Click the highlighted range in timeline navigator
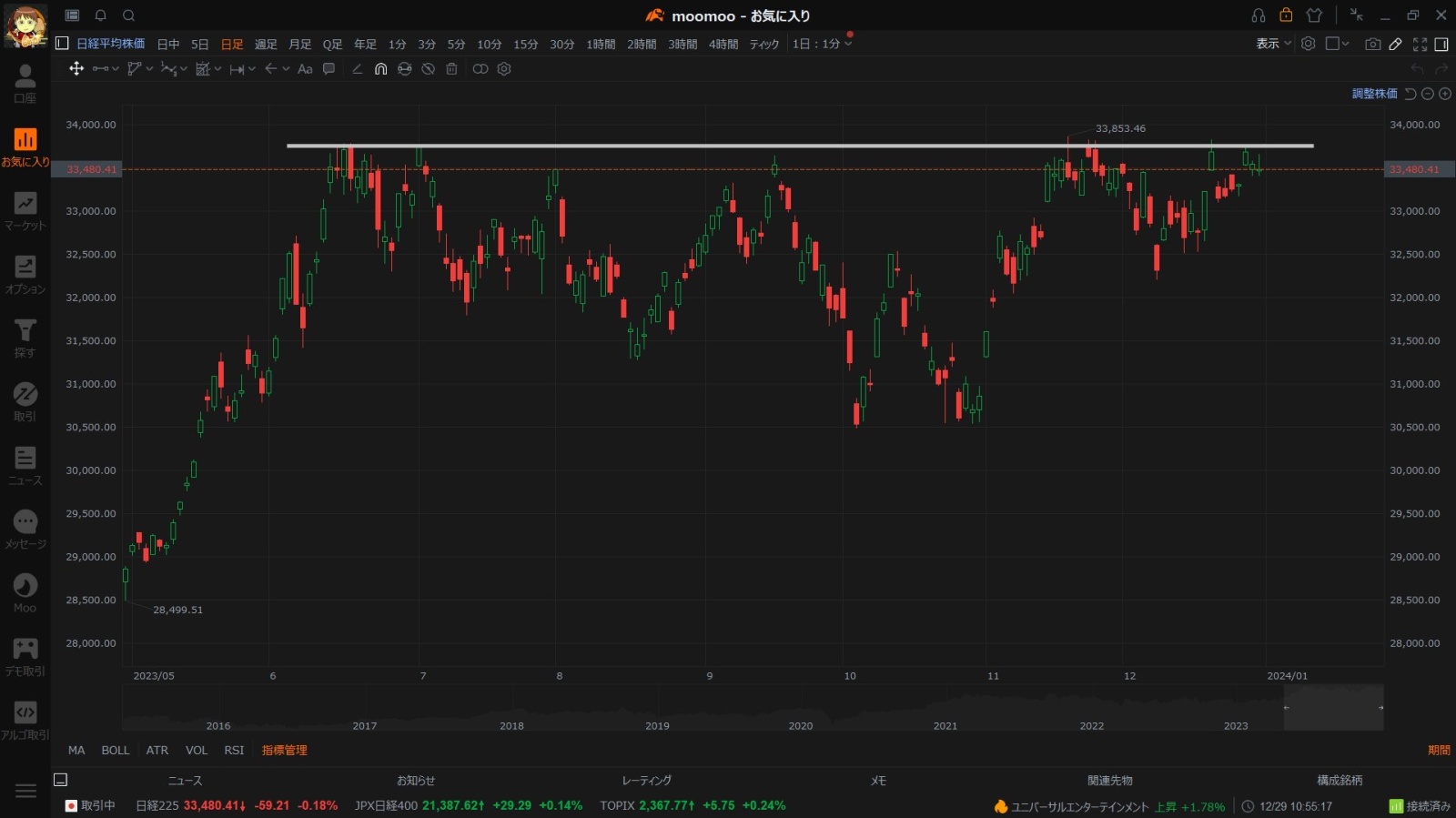Screen dimensions: 1456x818 click(x=1333, y=707)
